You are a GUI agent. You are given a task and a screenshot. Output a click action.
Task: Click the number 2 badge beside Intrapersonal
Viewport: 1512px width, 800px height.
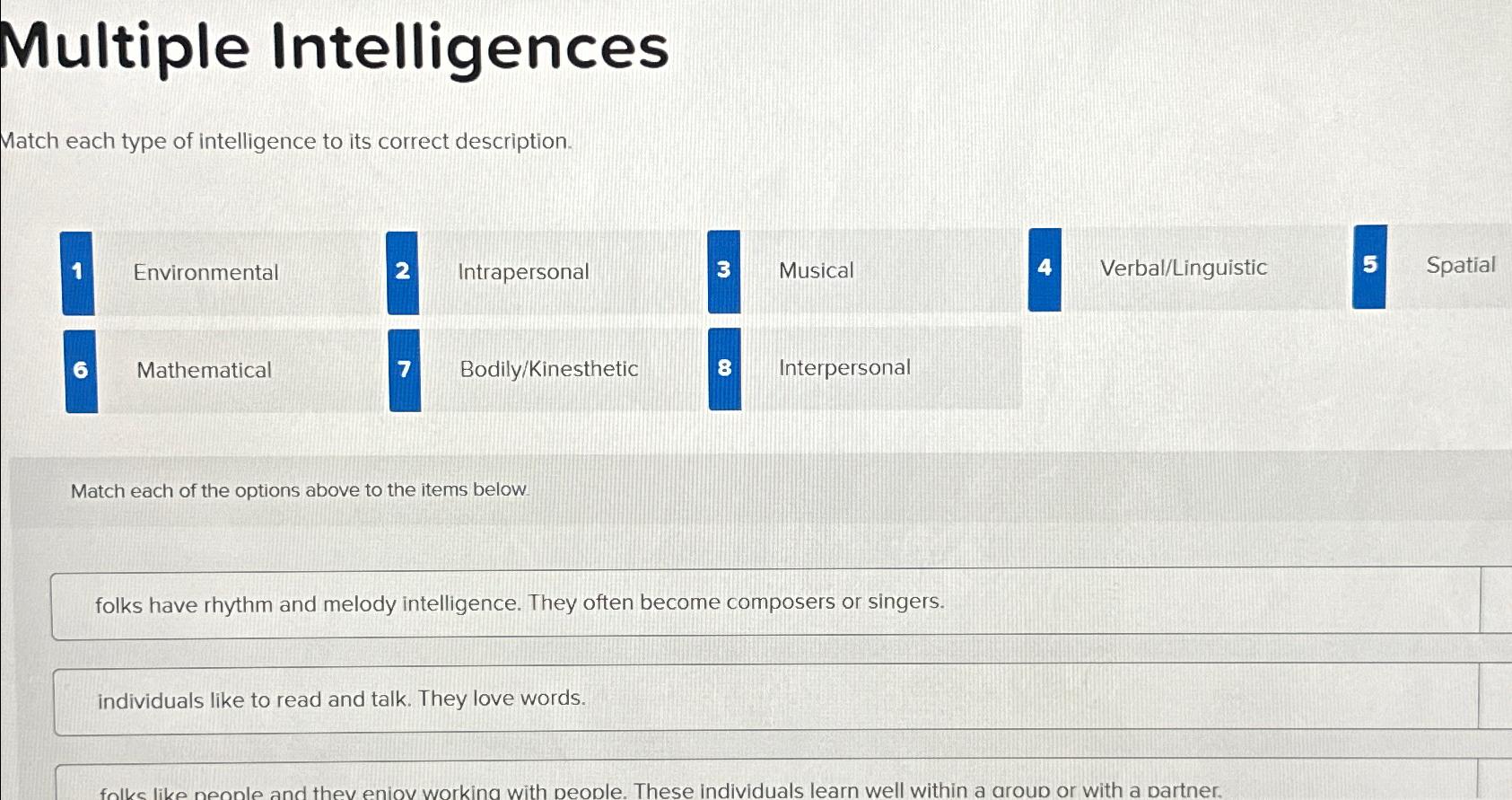click(403, 272)
